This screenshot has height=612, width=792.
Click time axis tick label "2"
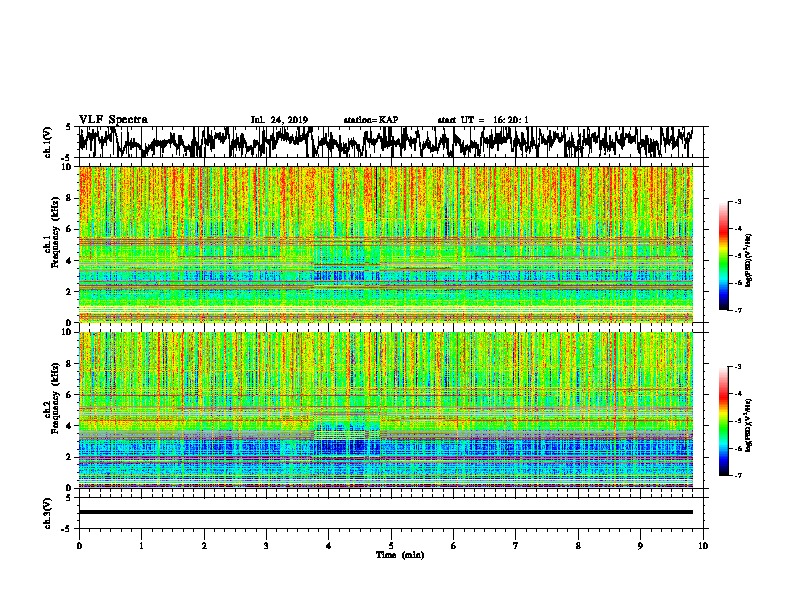coord(204,546)
